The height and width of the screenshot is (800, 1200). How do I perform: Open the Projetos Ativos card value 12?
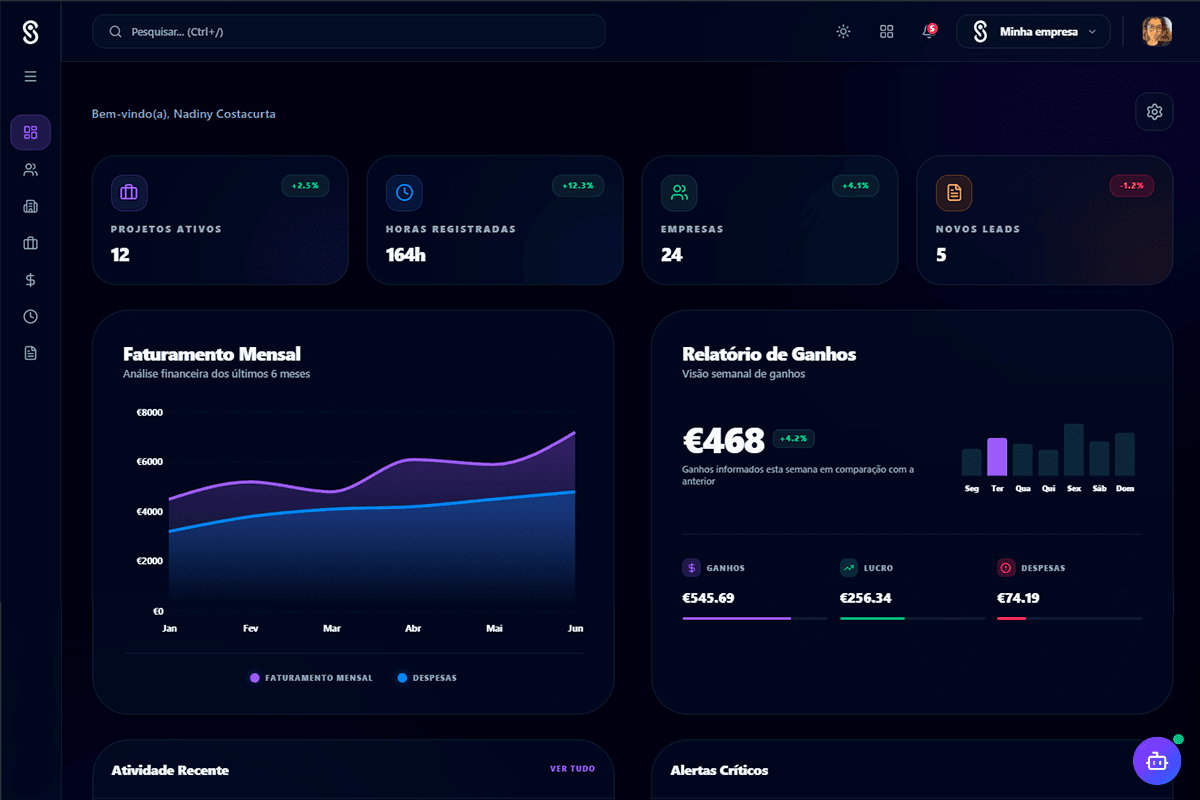tap(120, 255)
